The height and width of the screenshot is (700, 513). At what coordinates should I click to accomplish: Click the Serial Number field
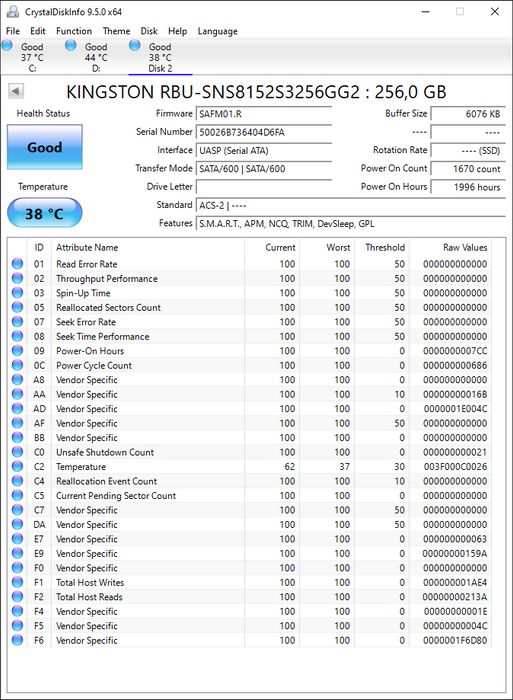click(x=264, y=132)
